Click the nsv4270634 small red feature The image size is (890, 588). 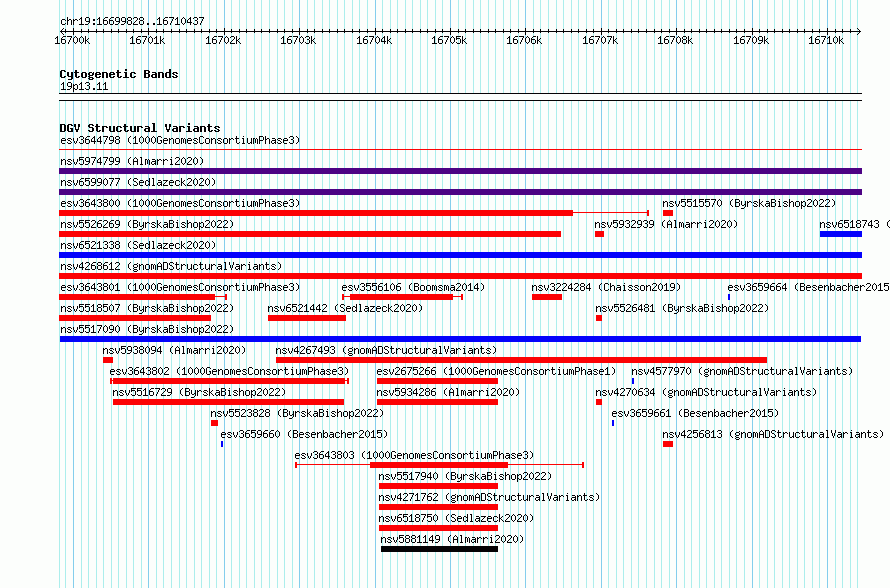click(599, 402)
